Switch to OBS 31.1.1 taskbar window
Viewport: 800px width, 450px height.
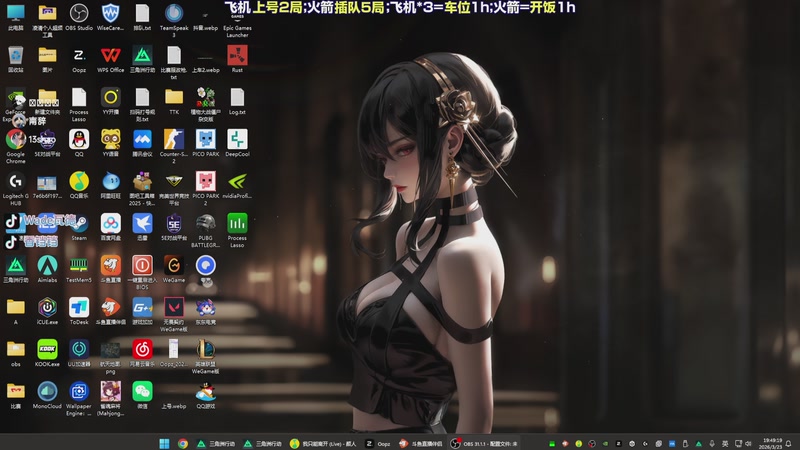(x=485, y=443)
